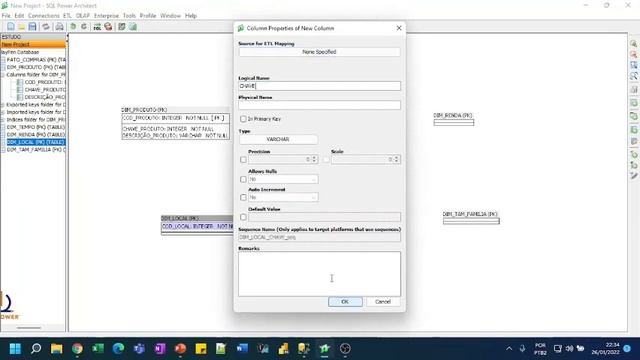Click inside the Remarks text area
This screenshot has width=640, height=360.
319,273
